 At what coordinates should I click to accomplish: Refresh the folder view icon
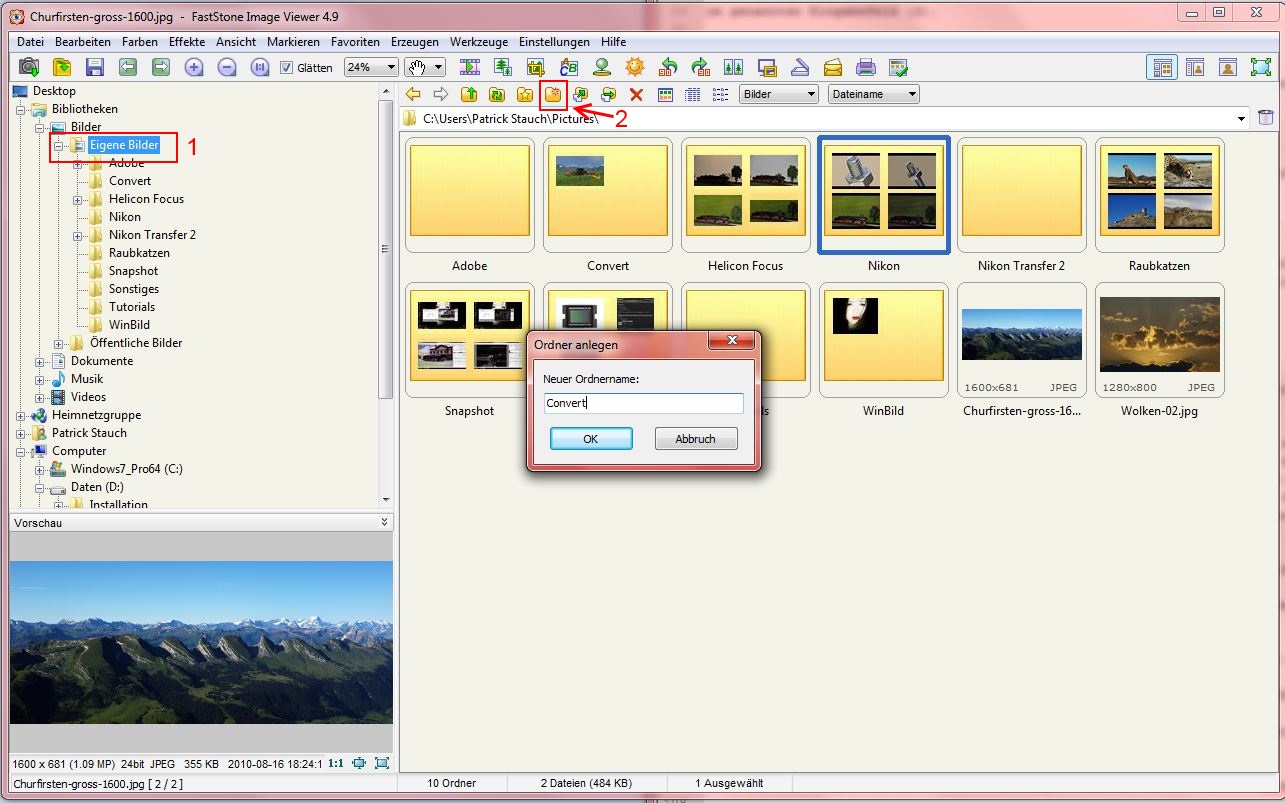[497, 94]
